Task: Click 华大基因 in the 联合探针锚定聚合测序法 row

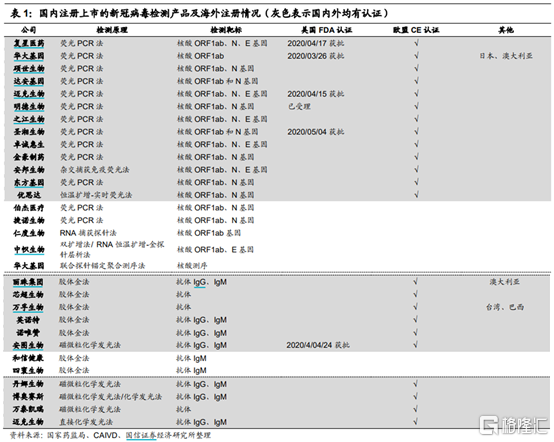Action: click(x=29, y=266)
